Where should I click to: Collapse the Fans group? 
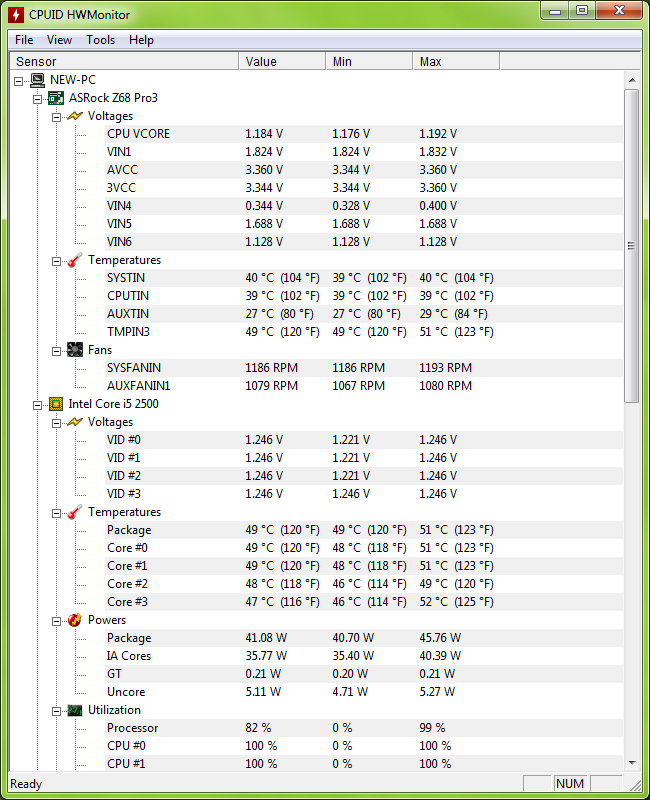(56, 351)
